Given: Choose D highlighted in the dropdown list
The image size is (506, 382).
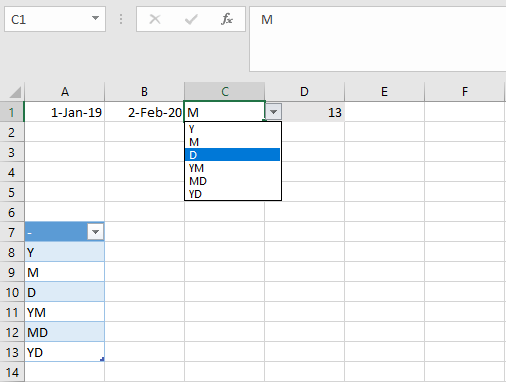Looking at the screenshot, I should pos(232,155).
